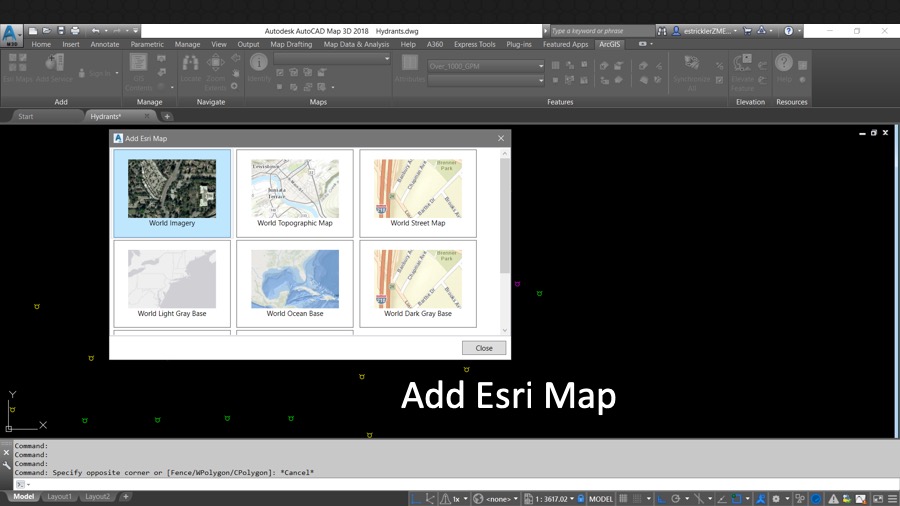Switch to the Layout1 tab
Screen dimensions: 900x506
coord(59,497)
